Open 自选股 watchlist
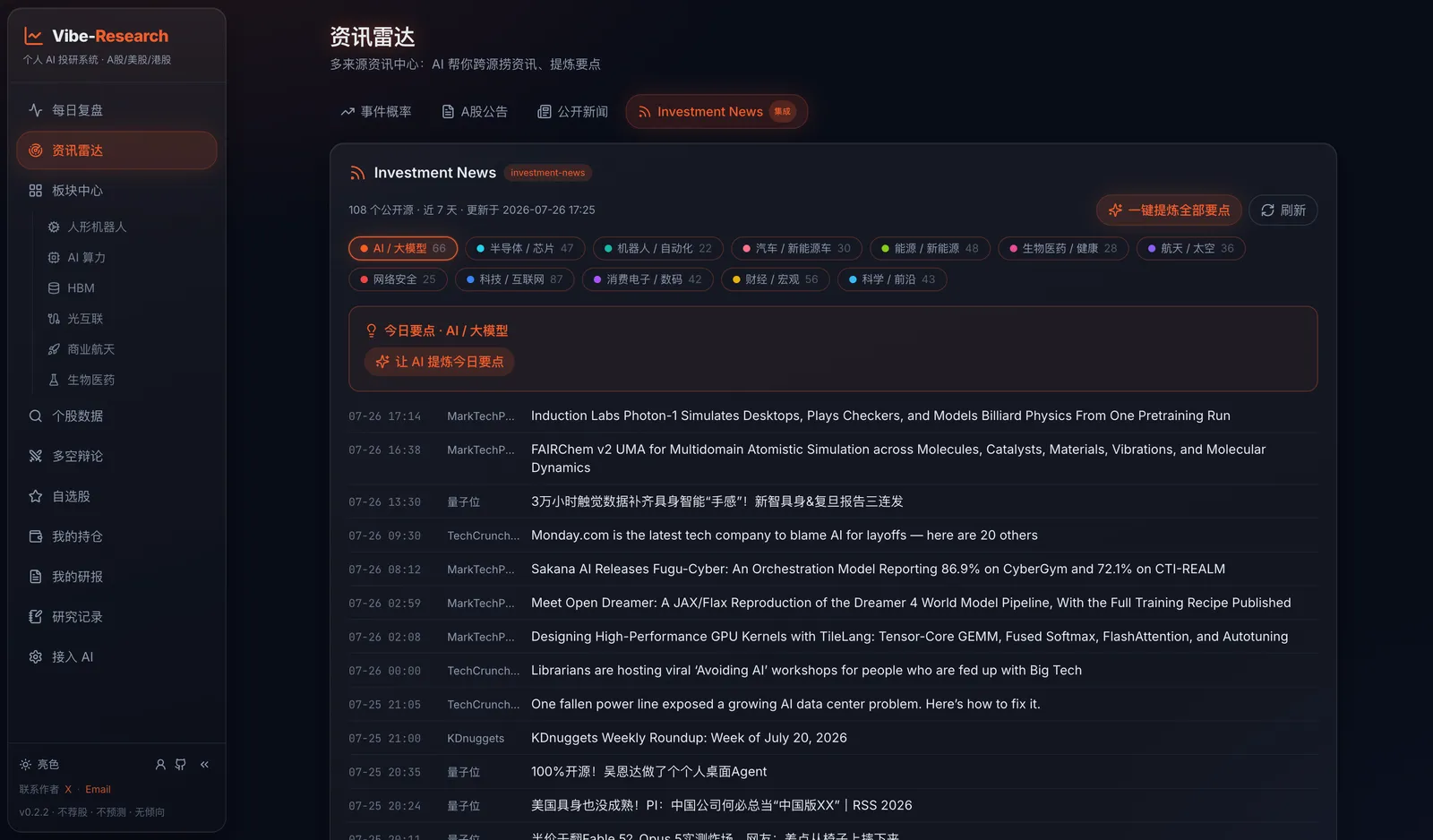Screen dimensions: 1433x840 click(x=116, y=496)
